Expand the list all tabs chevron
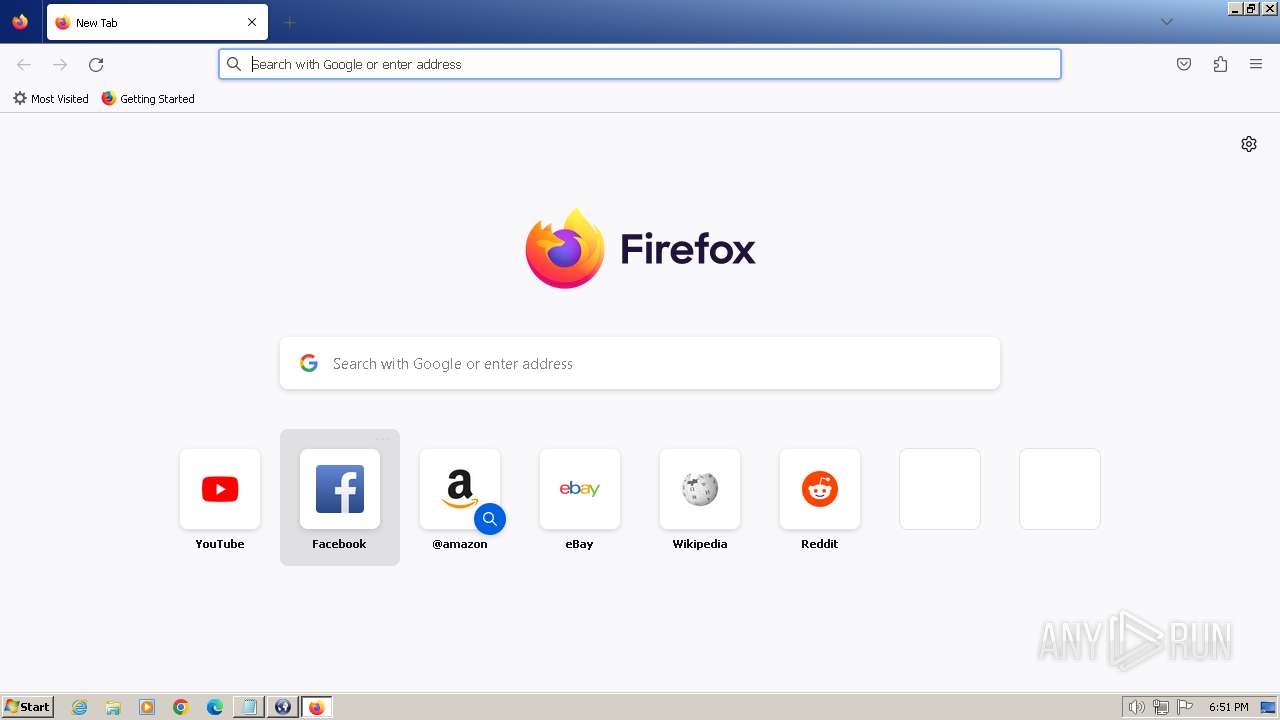This screenshot has width=1280, height=720. 1166,22
